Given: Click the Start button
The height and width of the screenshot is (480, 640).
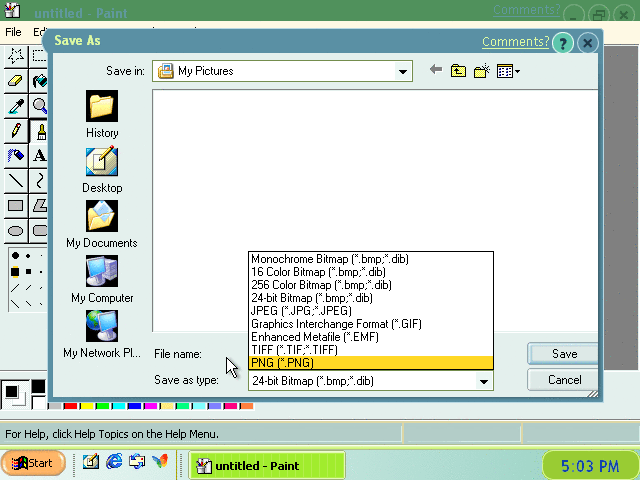Looking at the screenshot, I should pyautogui.click(x=33, y=463).
